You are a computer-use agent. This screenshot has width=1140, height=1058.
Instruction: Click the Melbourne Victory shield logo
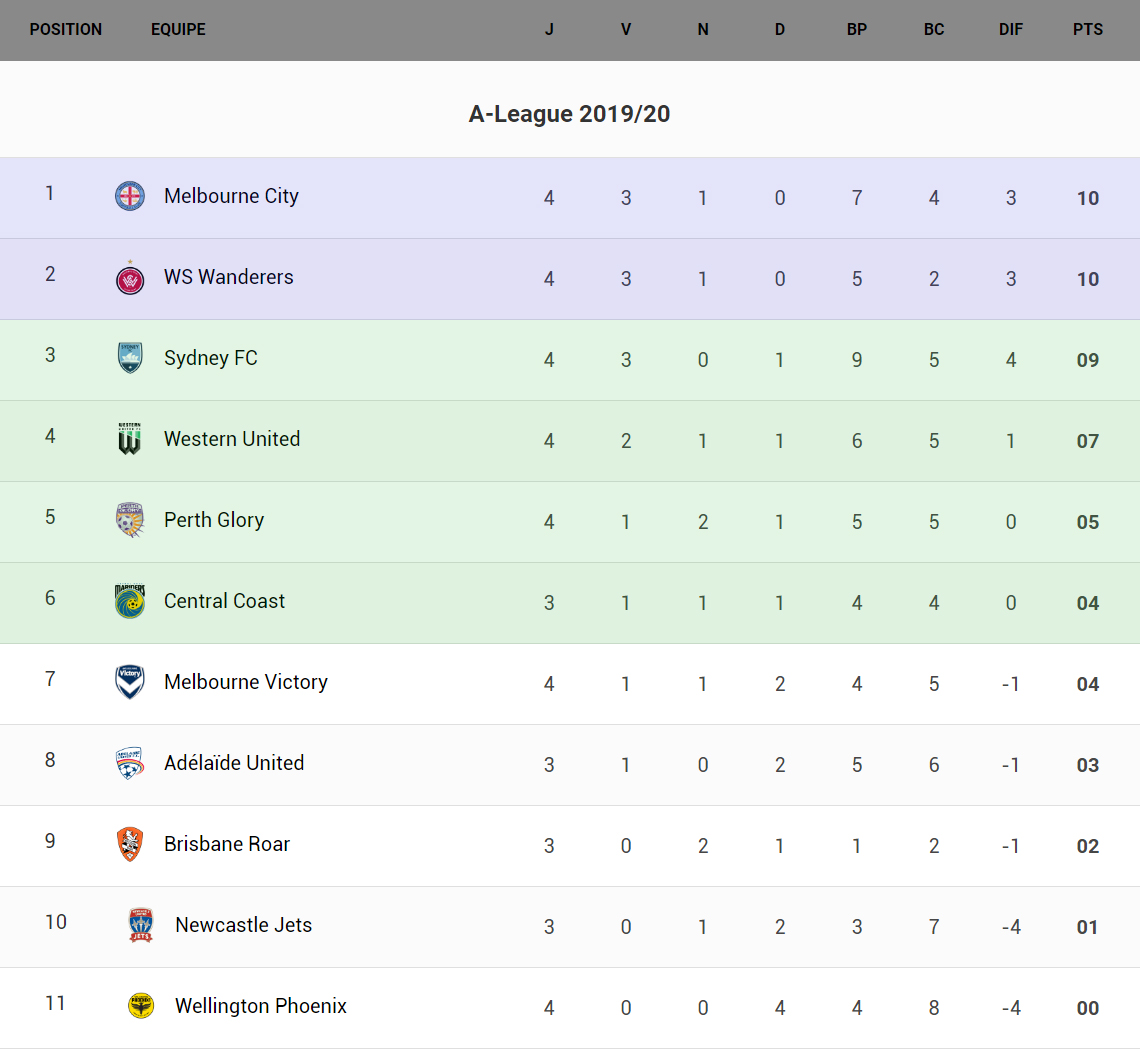tap(130, 682)
